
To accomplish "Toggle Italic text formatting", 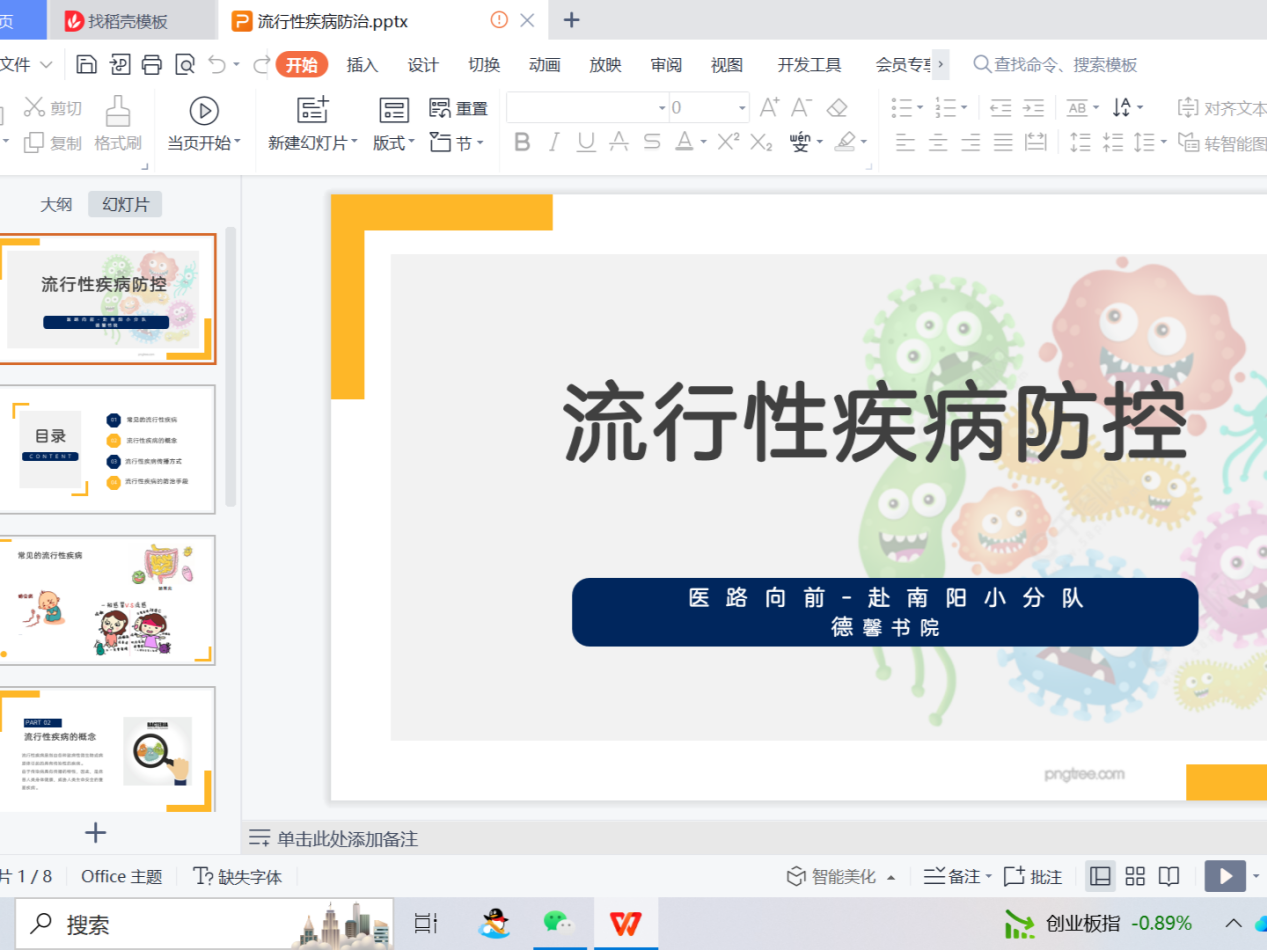I will point(554,142).
